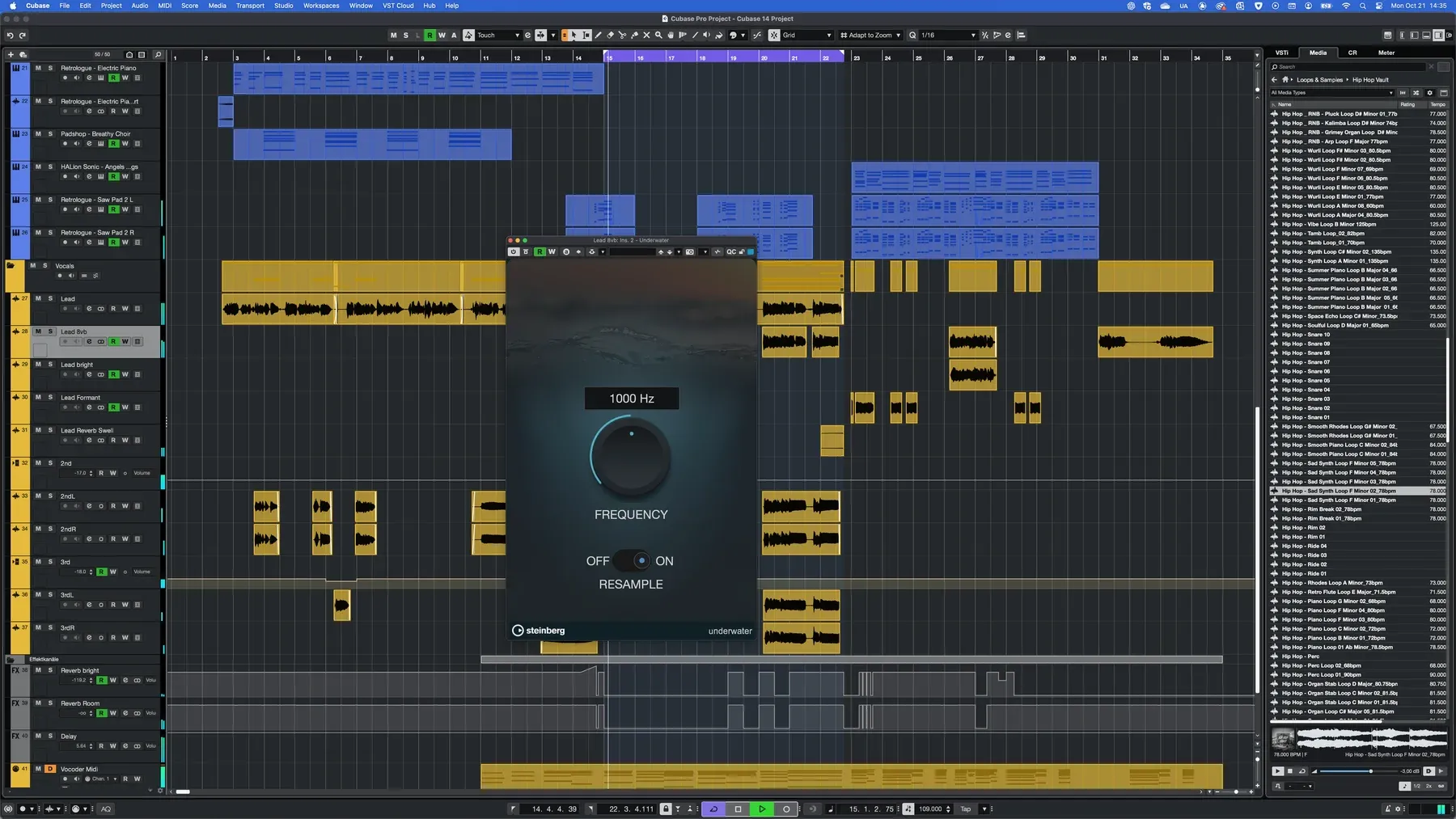Image resolution: width=1456 pixels, height=819 pixels.
Task: Open the Transport menu
Action: tap(250, 6)
